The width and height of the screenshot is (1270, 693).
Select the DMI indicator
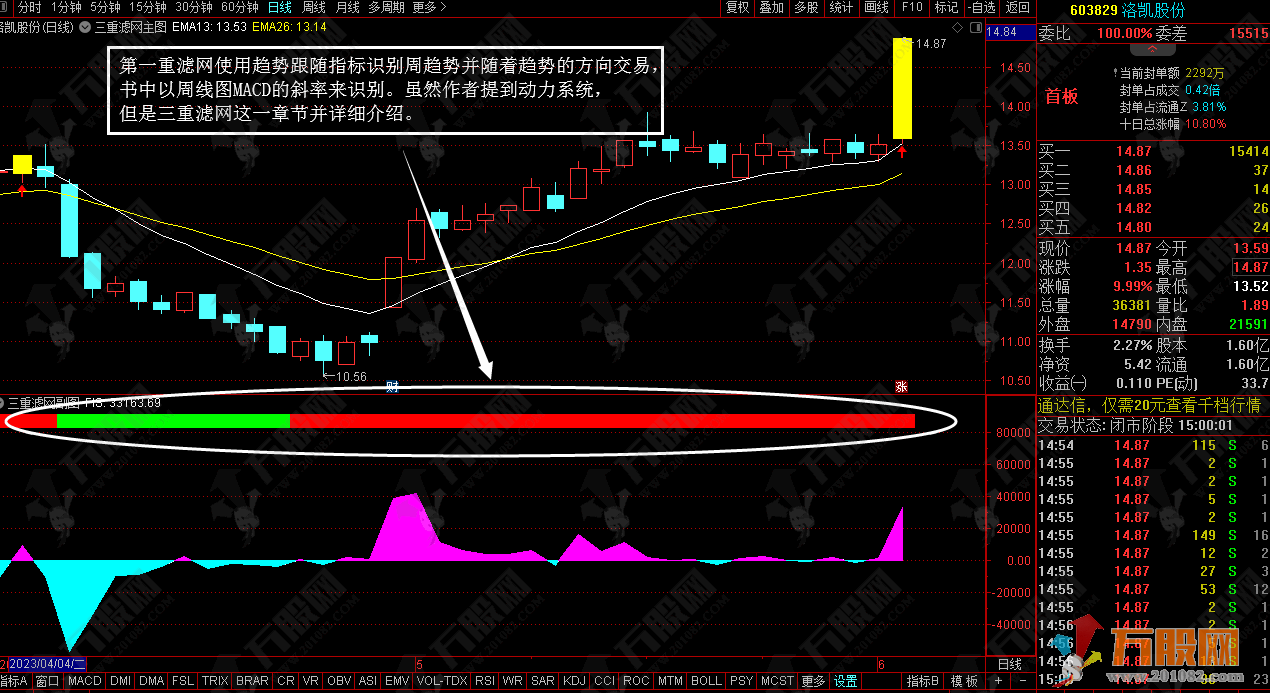[x=120, y=681]
